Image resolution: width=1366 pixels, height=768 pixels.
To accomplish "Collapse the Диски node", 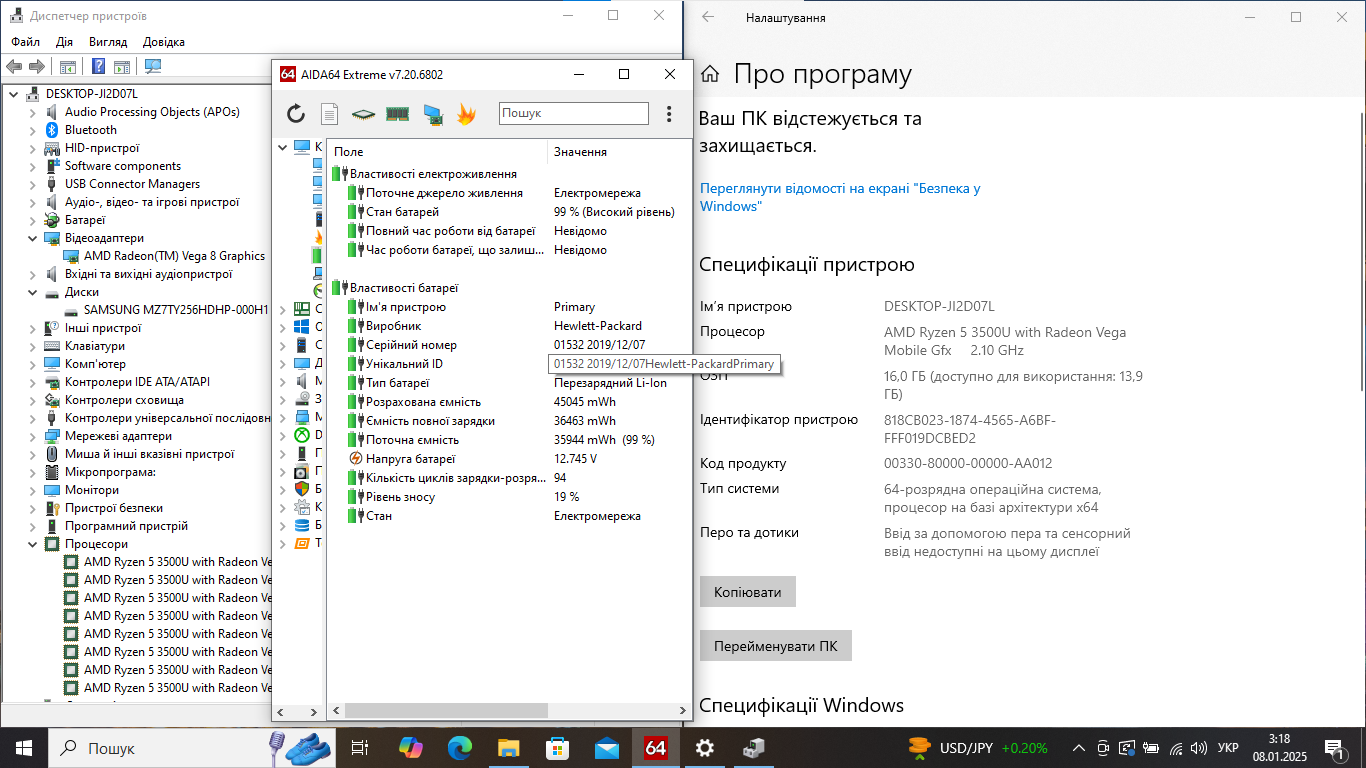I will click(x=33, y=292).
